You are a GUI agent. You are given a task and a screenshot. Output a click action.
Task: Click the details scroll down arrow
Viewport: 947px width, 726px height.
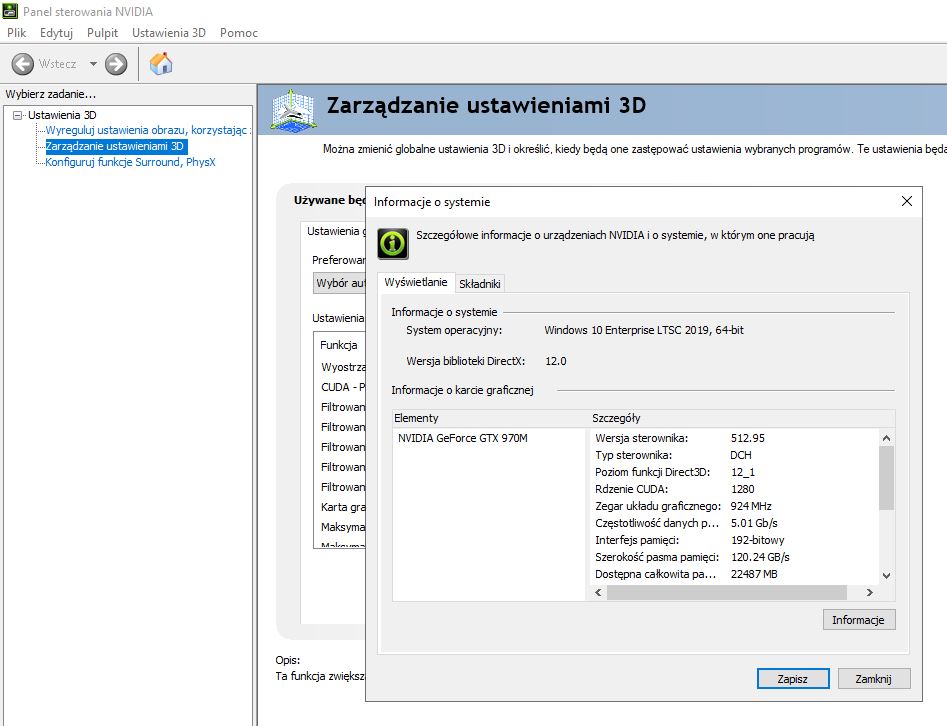[886, 576]
